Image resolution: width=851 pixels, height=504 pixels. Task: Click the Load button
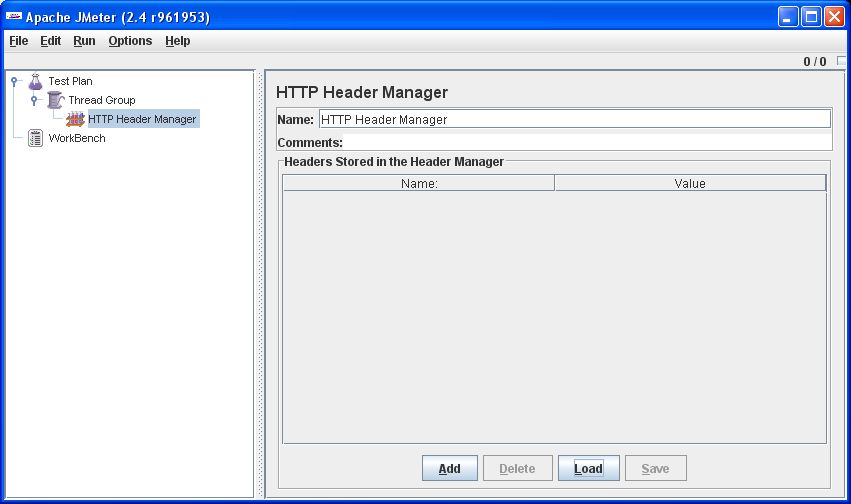click(x=588, y=468)
